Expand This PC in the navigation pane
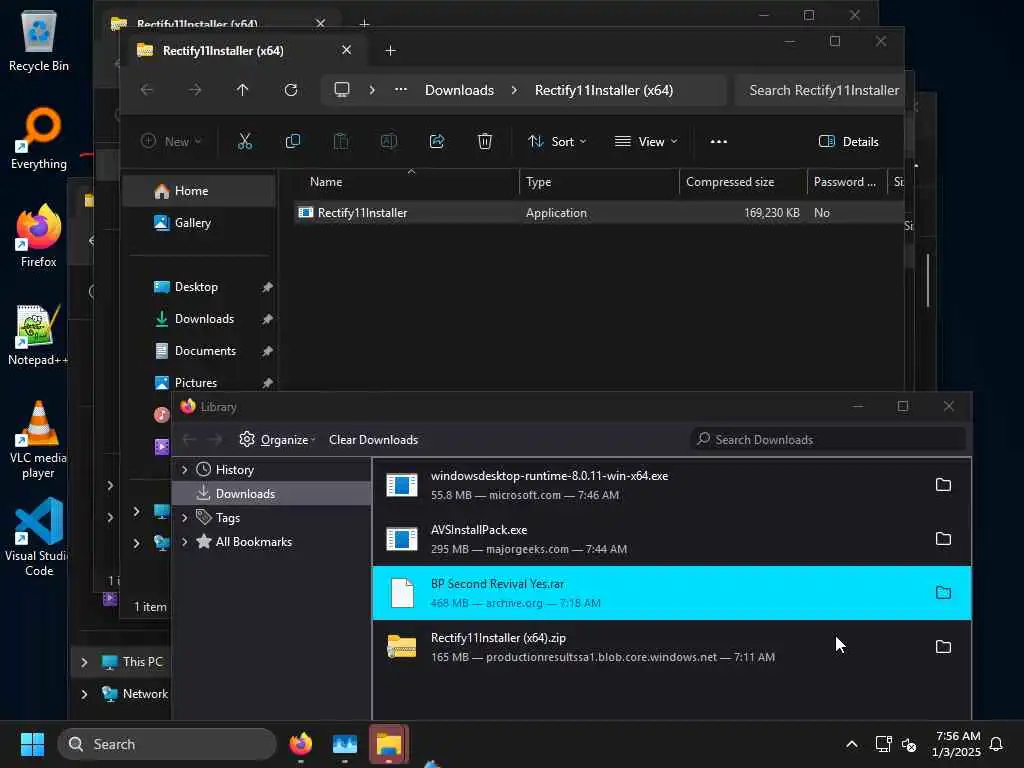 tap(84, 662)
